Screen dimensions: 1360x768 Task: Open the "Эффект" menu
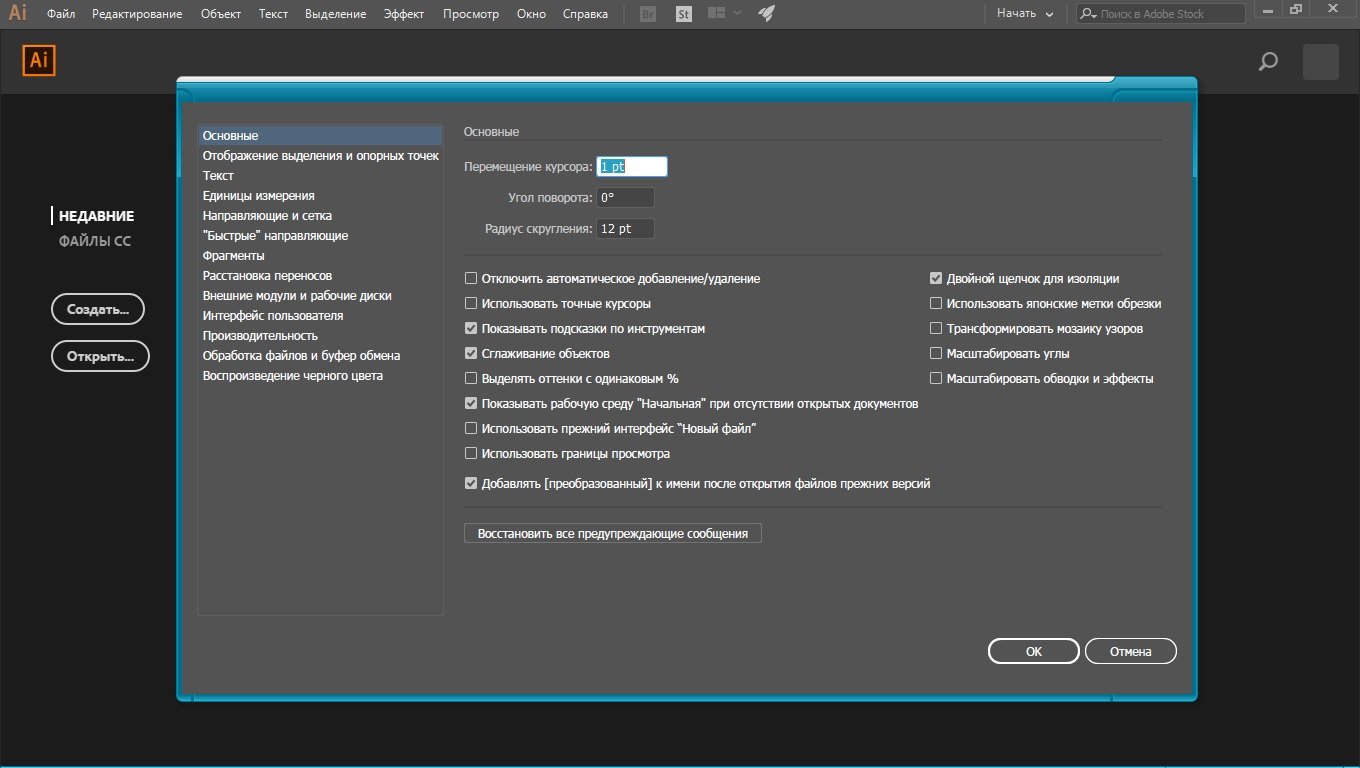pos(404,14)
